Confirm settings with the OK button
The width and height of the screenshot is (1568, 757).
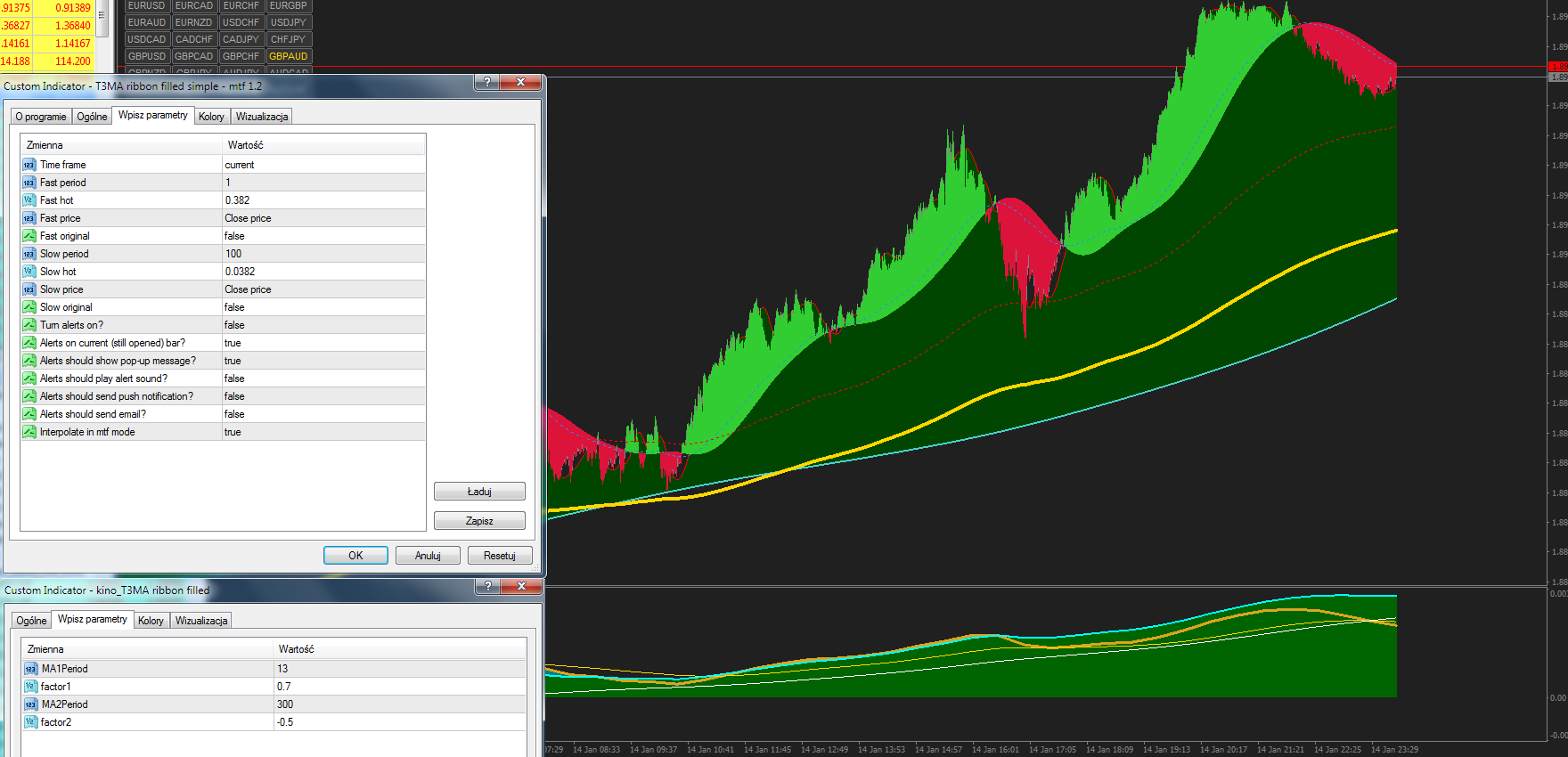point(355,556)
